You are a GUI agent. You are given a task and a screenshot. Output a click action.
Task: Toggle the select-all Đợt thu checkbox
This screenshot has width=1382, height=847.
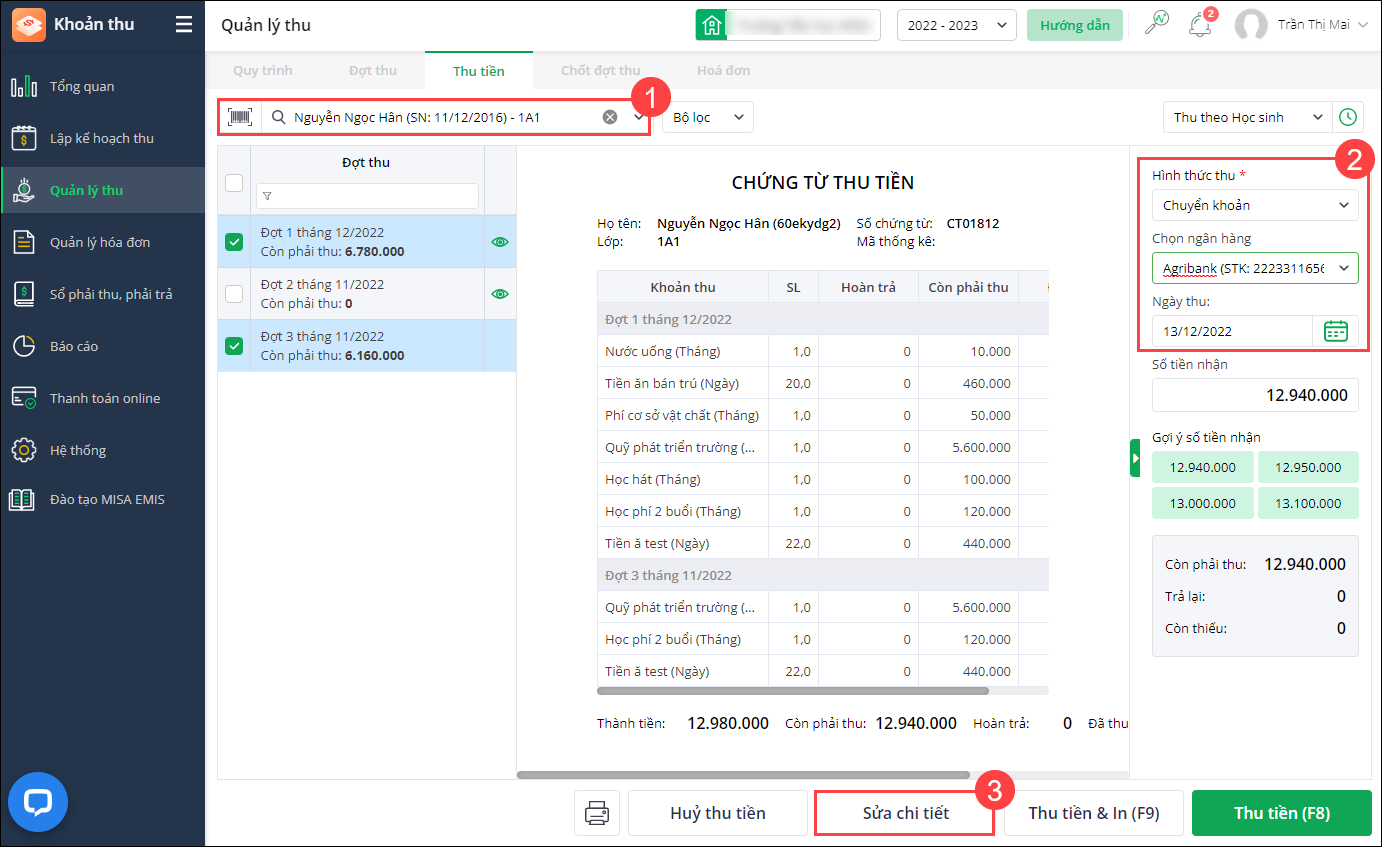[x=234, y=183]
